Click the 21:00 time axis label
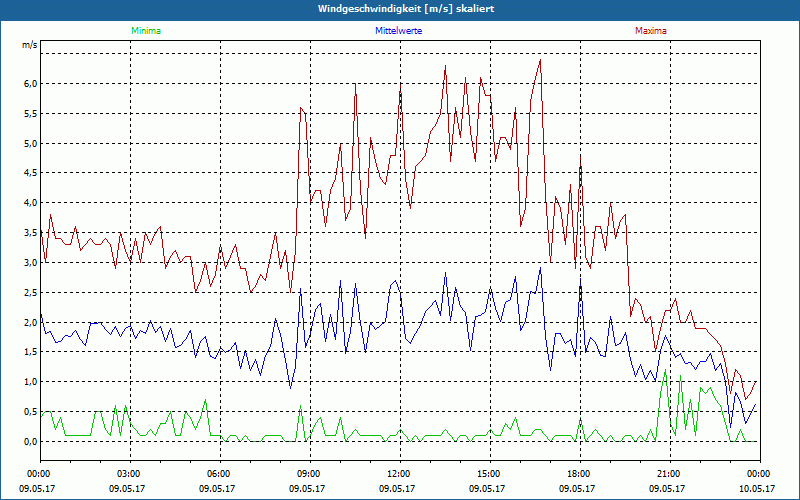Image resolution: width=800 pixels, height=500 pixels. (670, 474)
